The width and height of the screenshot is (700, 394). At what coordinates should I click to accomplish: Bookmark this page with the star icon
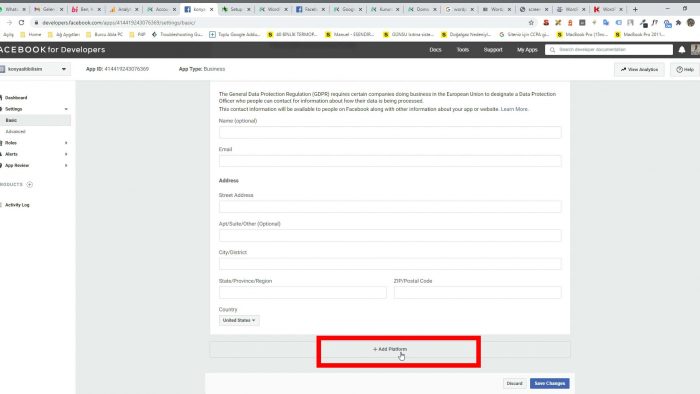531,23
